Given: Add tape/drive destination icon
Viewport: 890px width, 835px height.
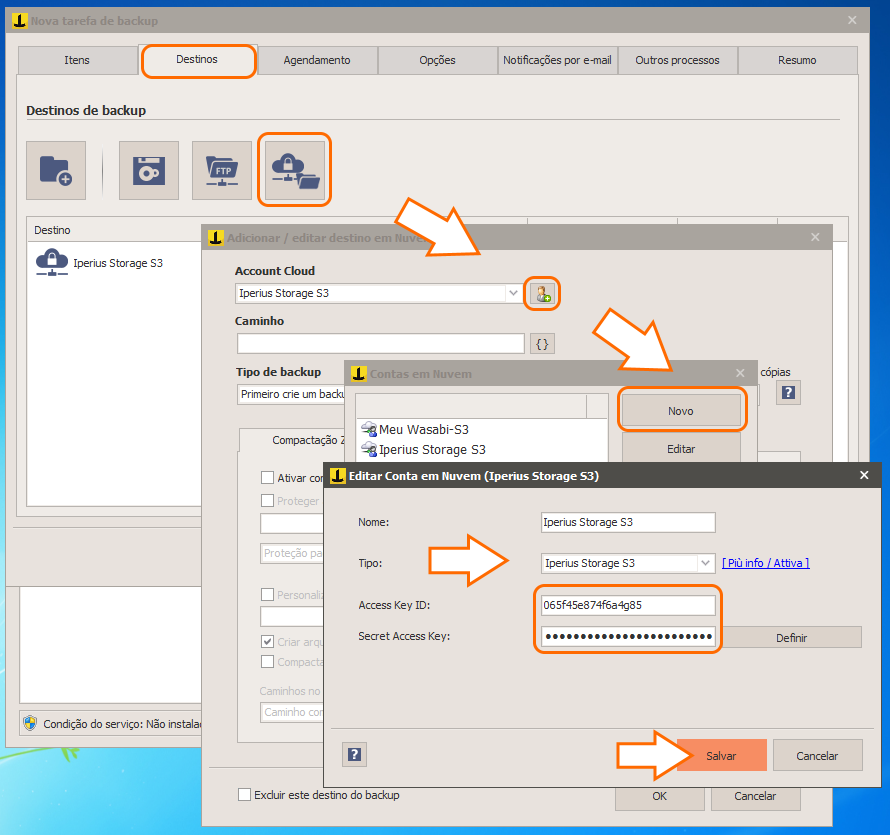Looking at the screenshot, I should pyautogui.click(x=149, y=170).
